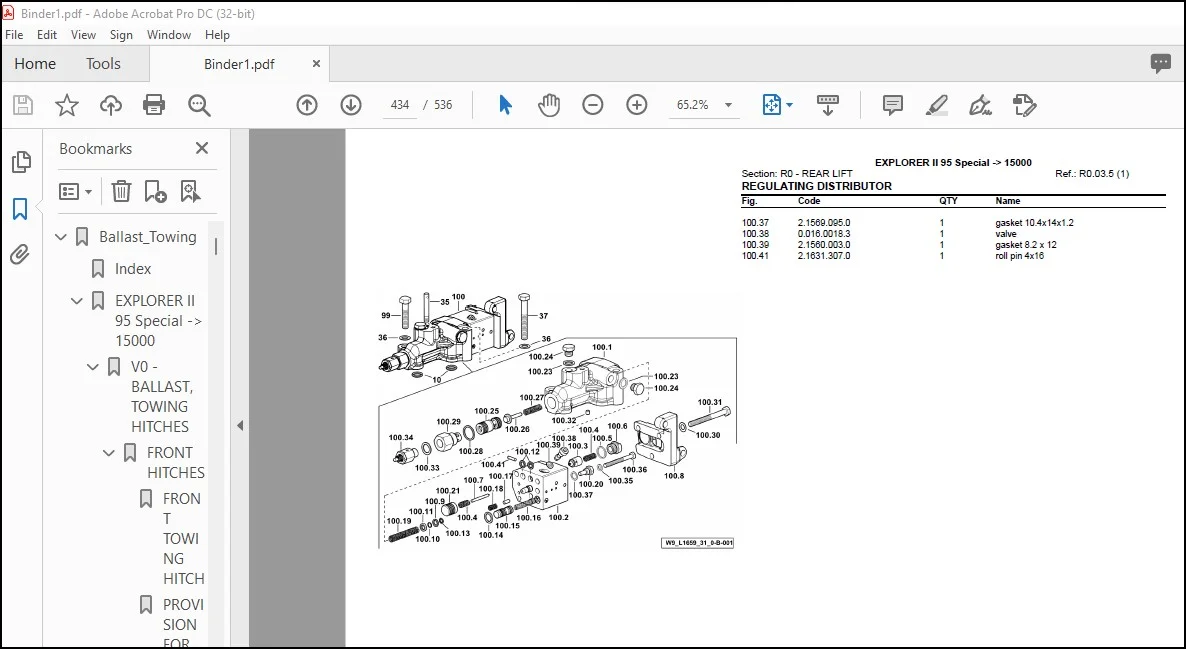The width and height of the screenshot is (1186, 649).
Task: Close the Binder1.pdf tab
Action: (x=316, y=64)
